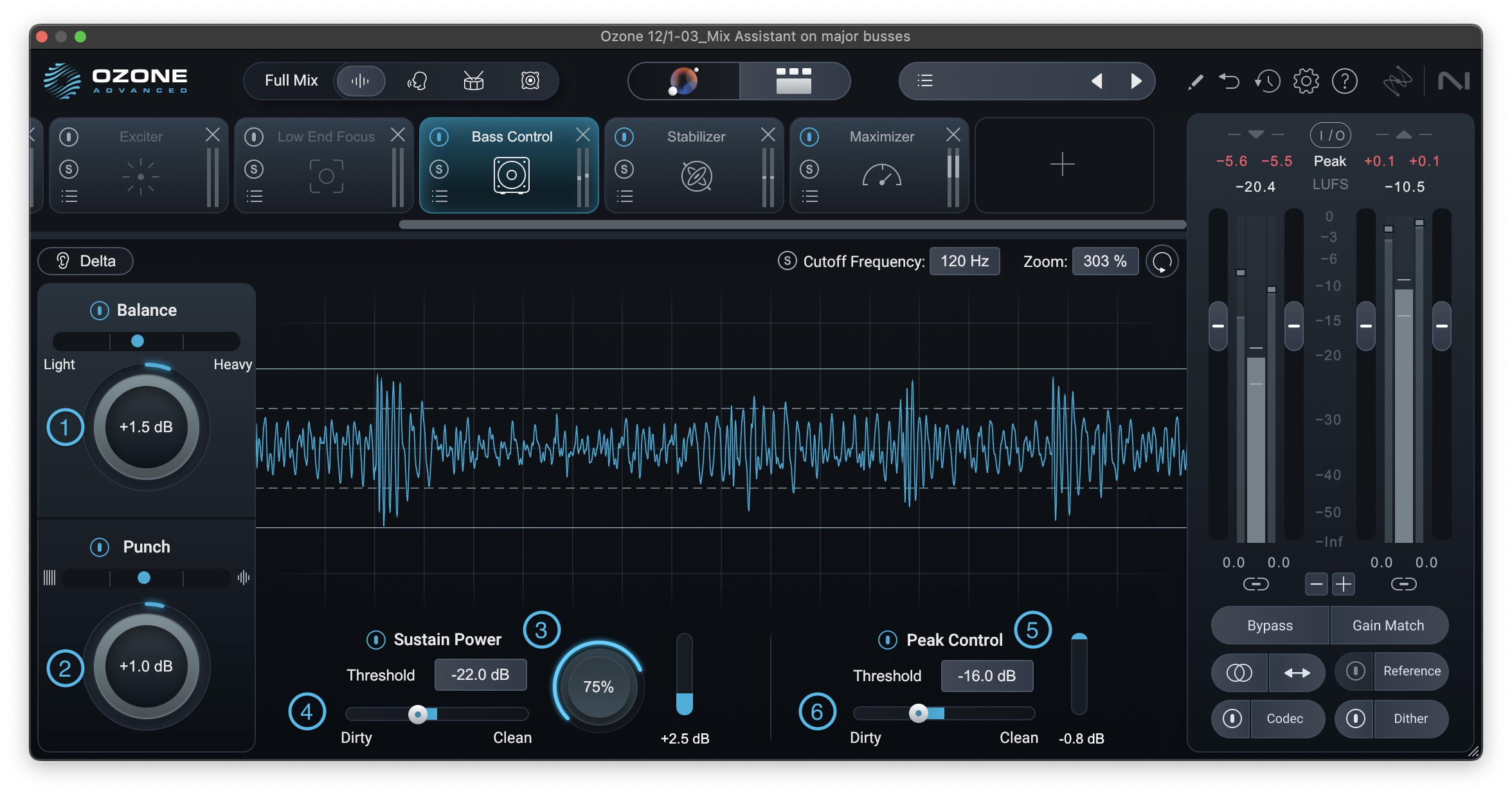Open the help question mark
The width and height of the screenshot is (1512, 795).
coord(1344,81)
